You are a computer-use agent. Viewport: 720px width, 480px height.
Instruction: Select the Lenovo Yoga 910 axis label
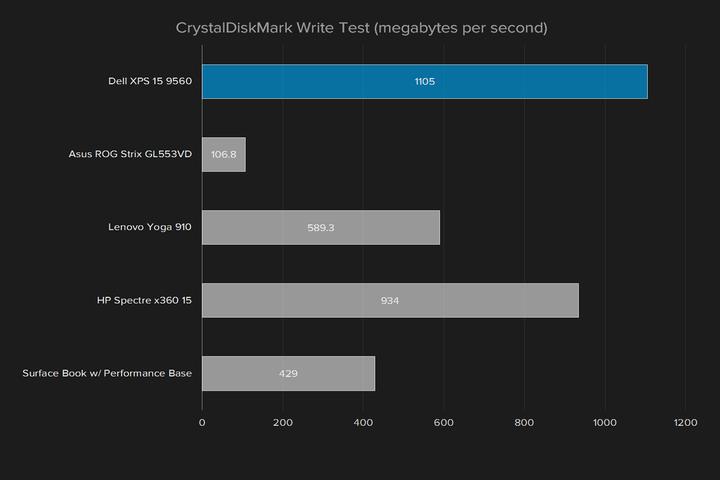click(150, 228)
